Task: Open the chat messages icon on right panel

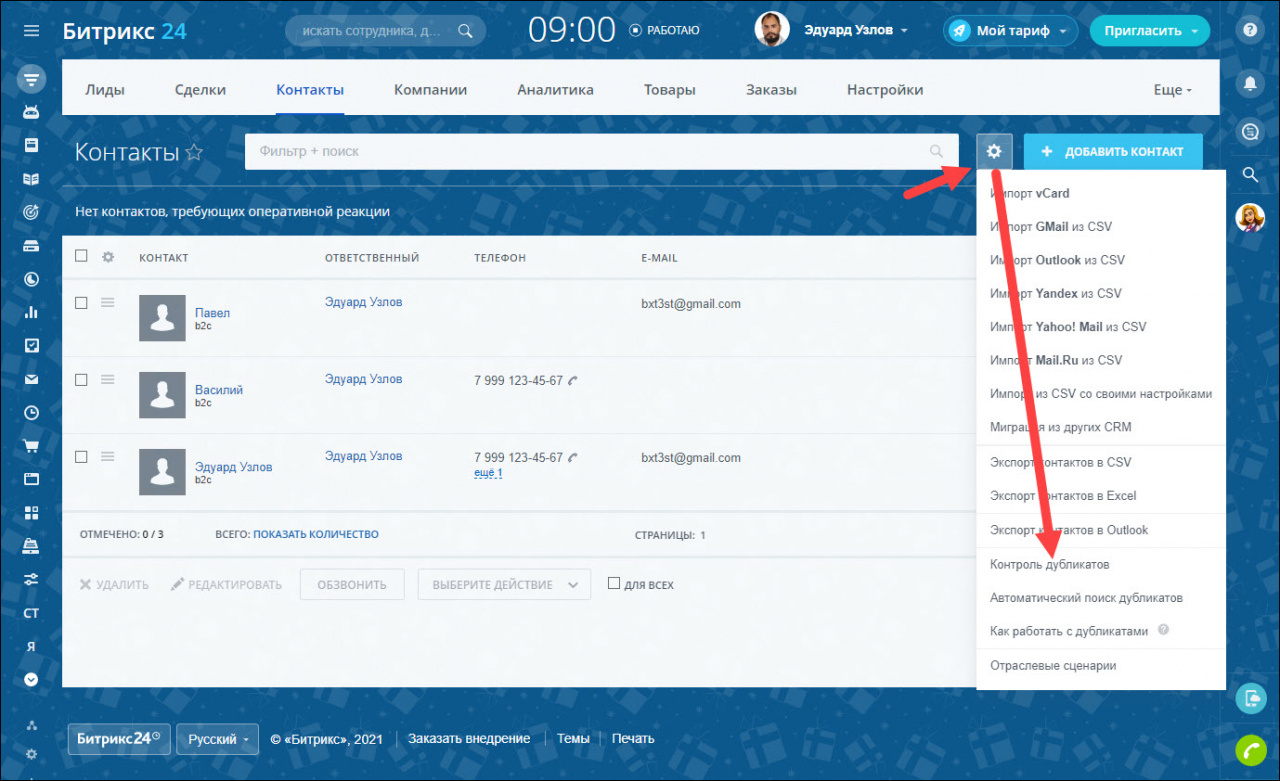Action: tap(1250, 131)
